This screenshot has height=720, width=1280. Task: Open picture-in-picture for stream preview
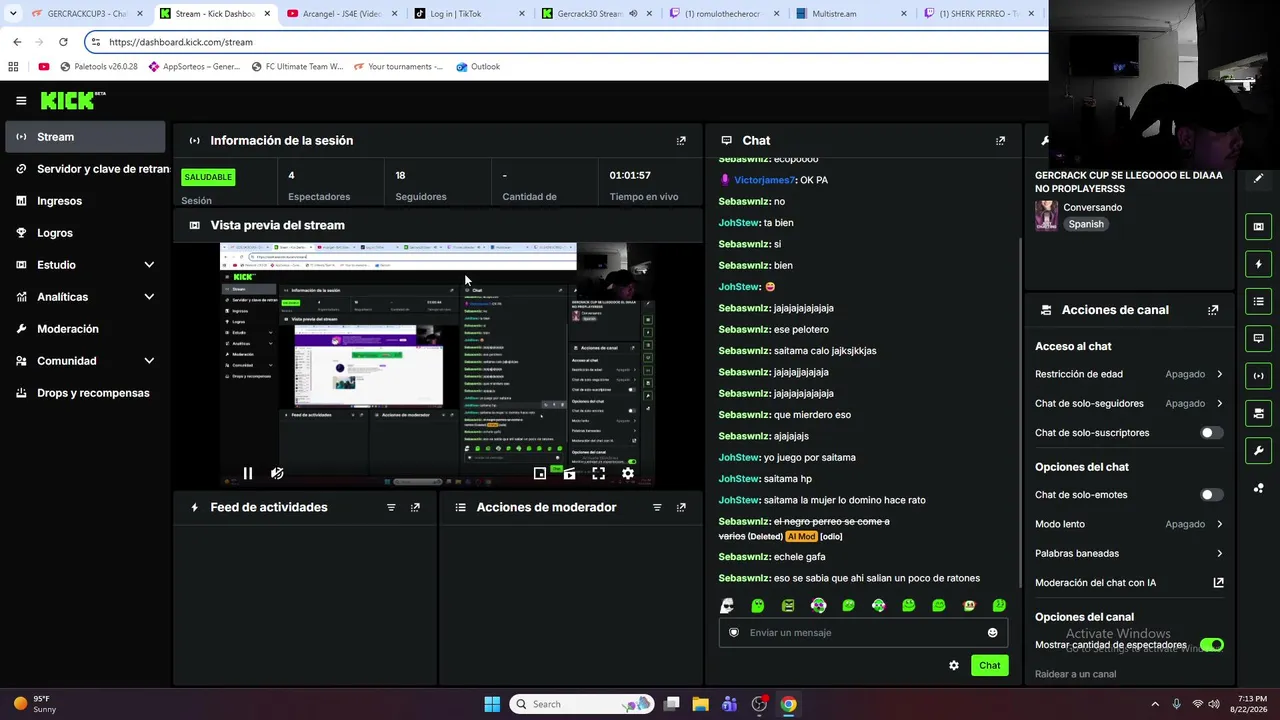tap(540, 473)
